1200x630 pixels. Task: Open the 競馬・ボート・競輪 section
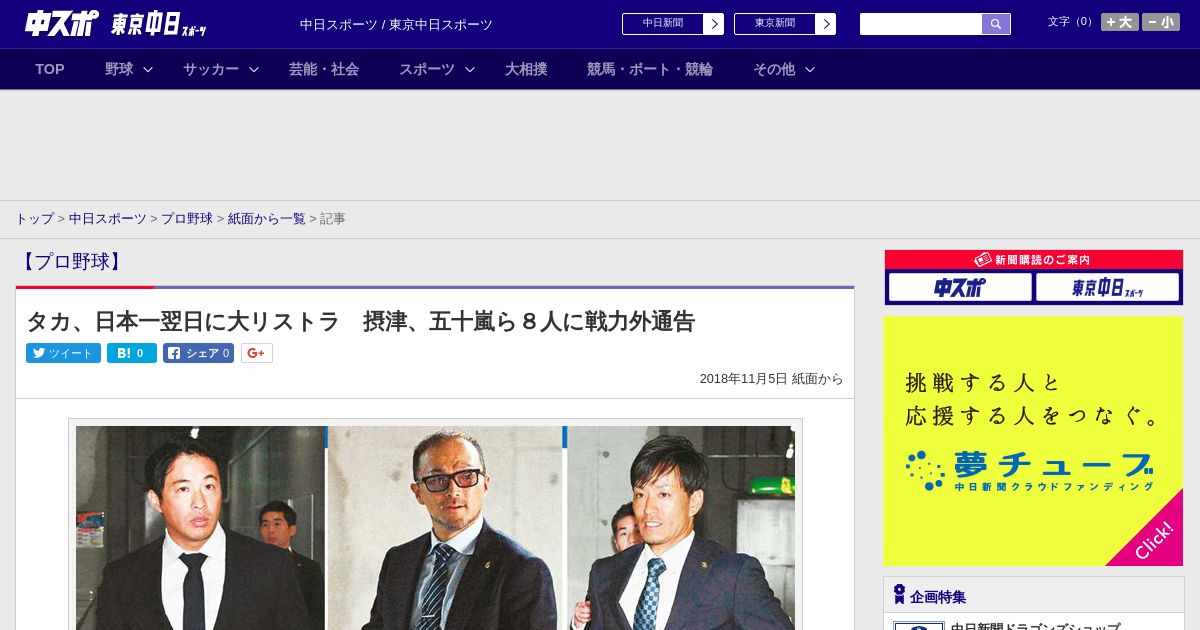650,69
